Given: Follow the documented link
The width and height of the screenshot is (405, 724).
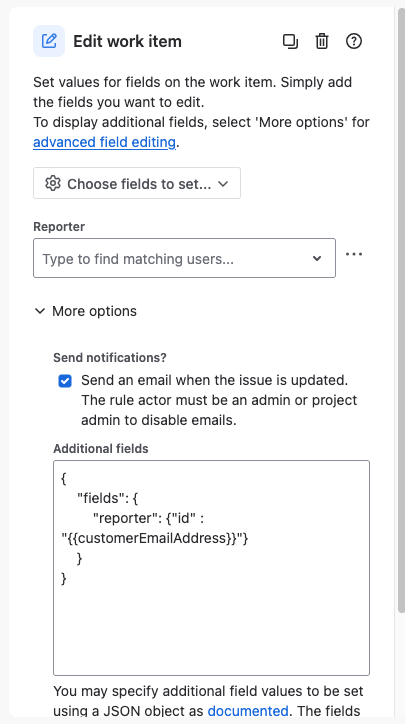Looking at the screenshot, I should tap(248, 710).
